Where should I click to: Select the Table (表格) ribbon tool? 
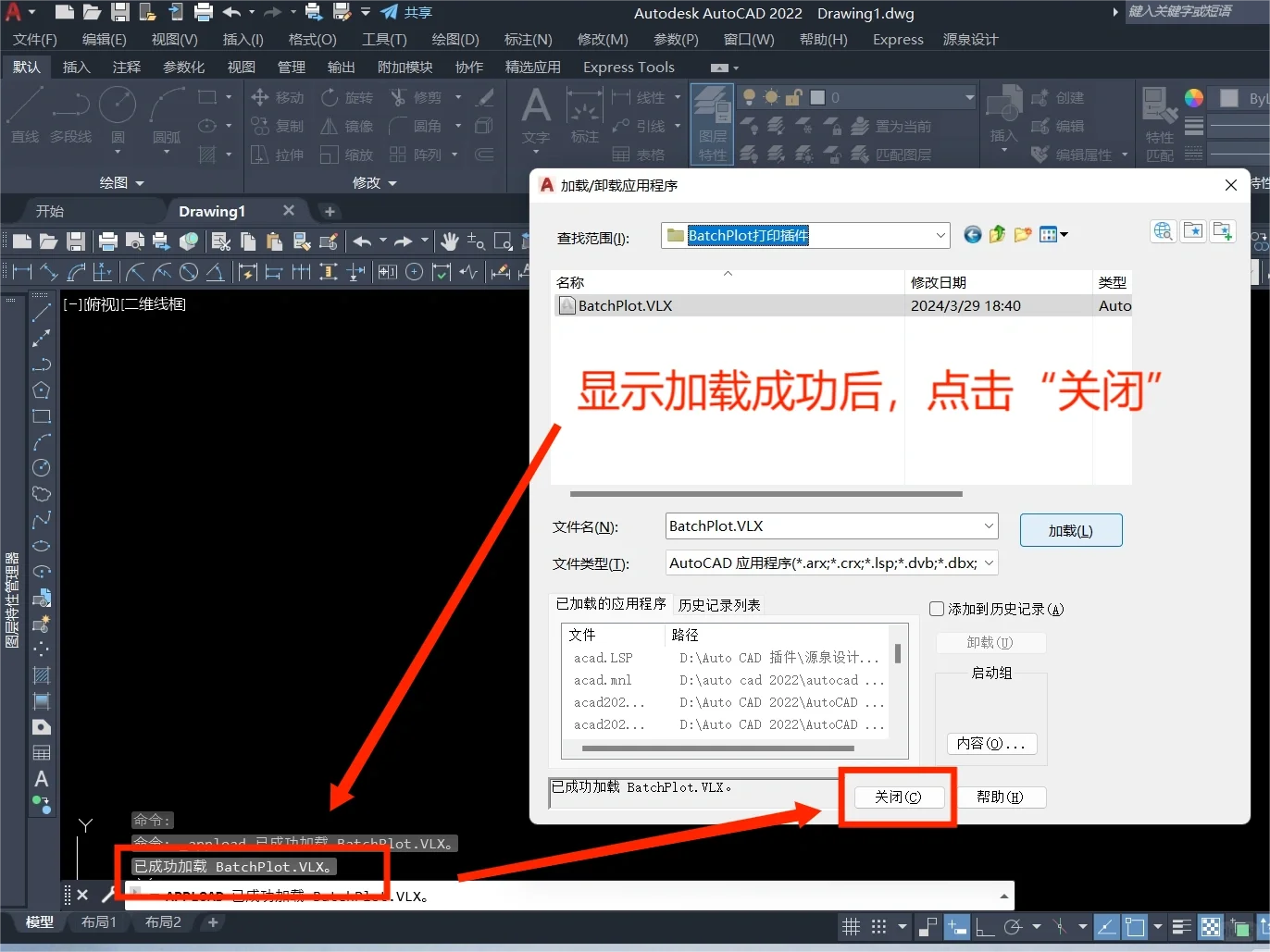click(639, 155)
